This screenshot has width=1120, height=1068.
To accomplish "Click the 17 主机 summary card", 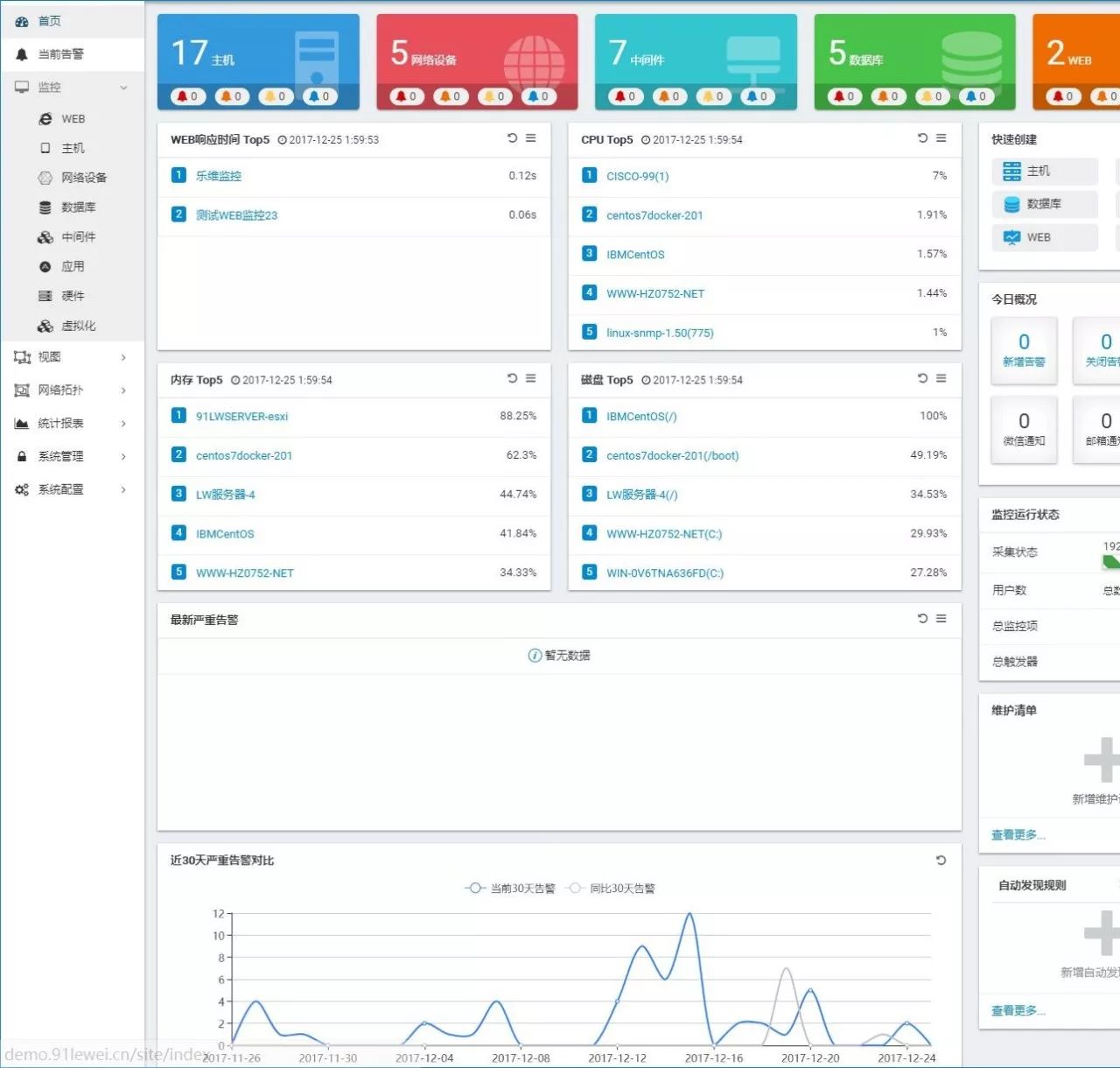I will coord(258,61).
